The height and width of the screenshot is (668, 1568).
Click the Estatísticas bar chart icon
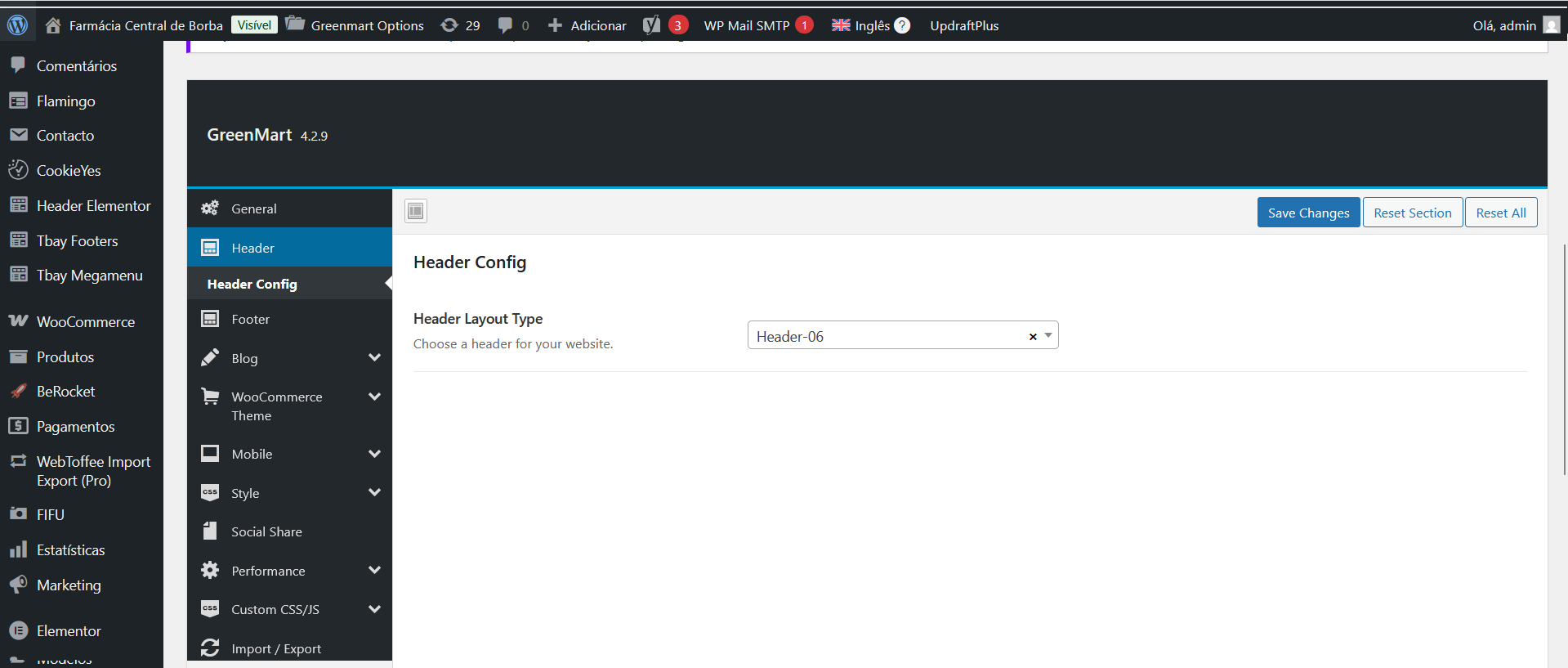point(18,549)
